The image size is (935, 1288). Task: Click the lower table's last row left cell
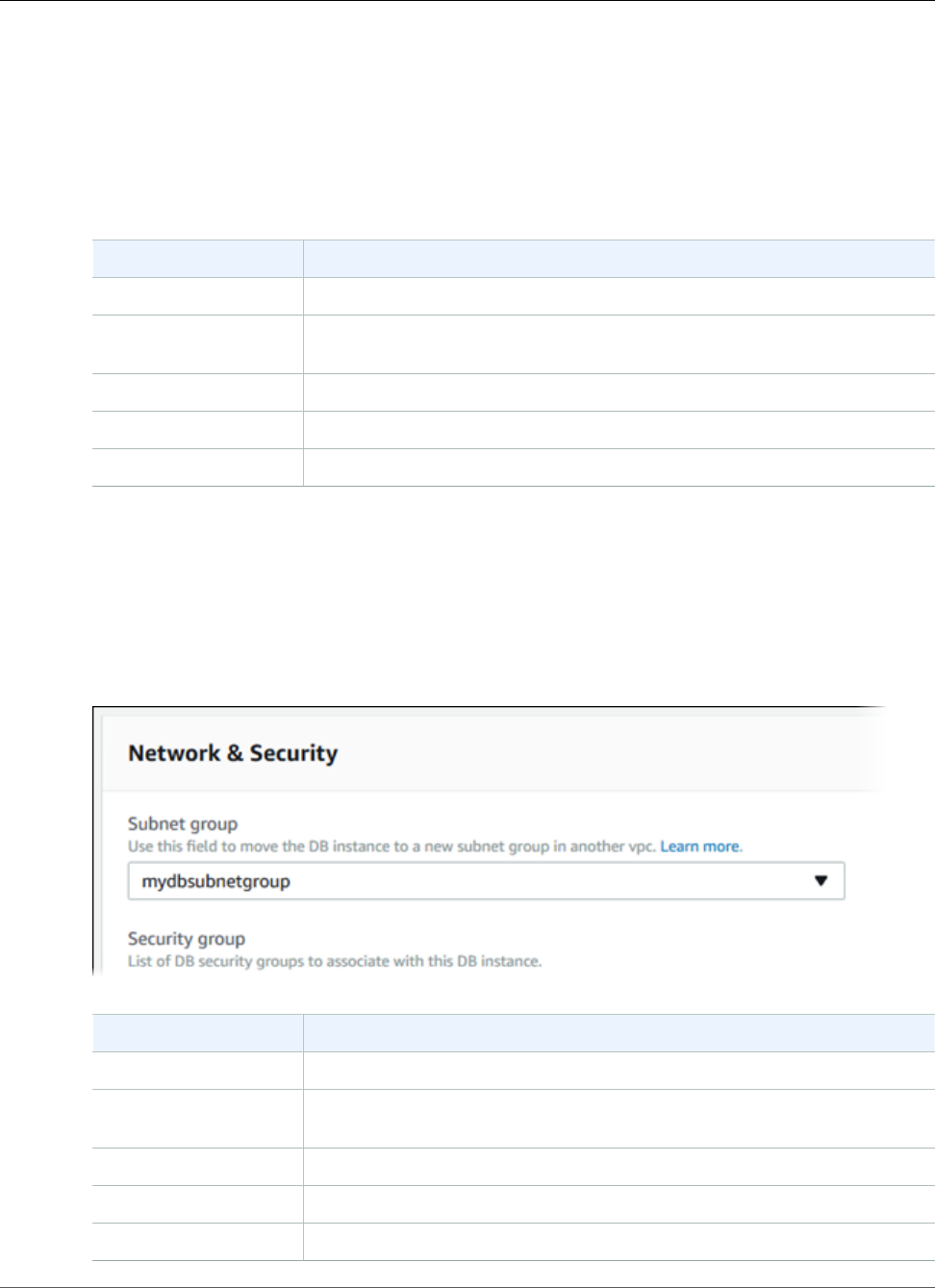197,1242
